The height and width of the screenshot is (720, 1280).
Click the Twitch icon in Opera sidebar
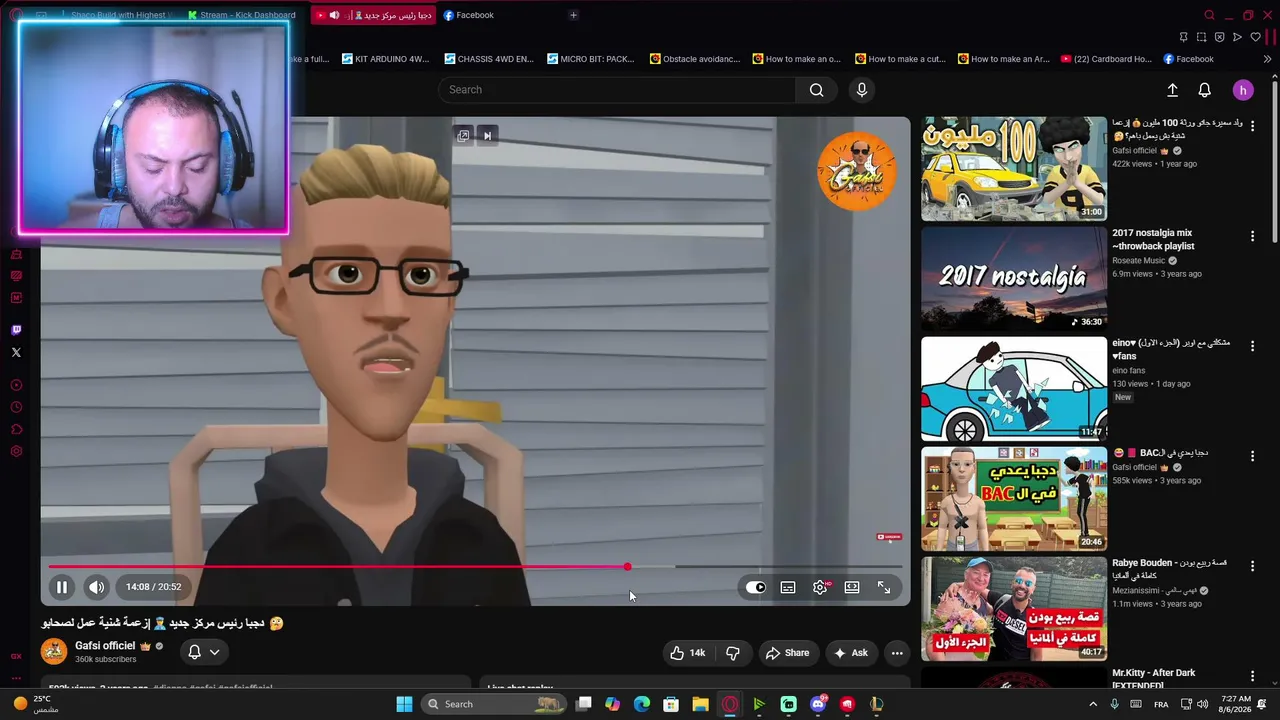16,330
